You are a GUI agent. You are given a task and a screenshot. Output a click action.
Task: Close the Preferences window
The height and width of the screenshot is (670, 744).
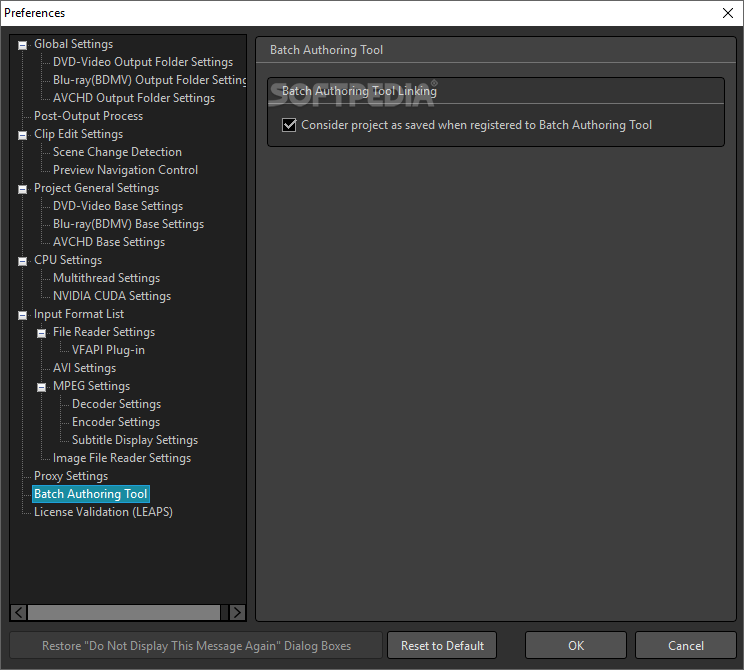click(728, 13)
